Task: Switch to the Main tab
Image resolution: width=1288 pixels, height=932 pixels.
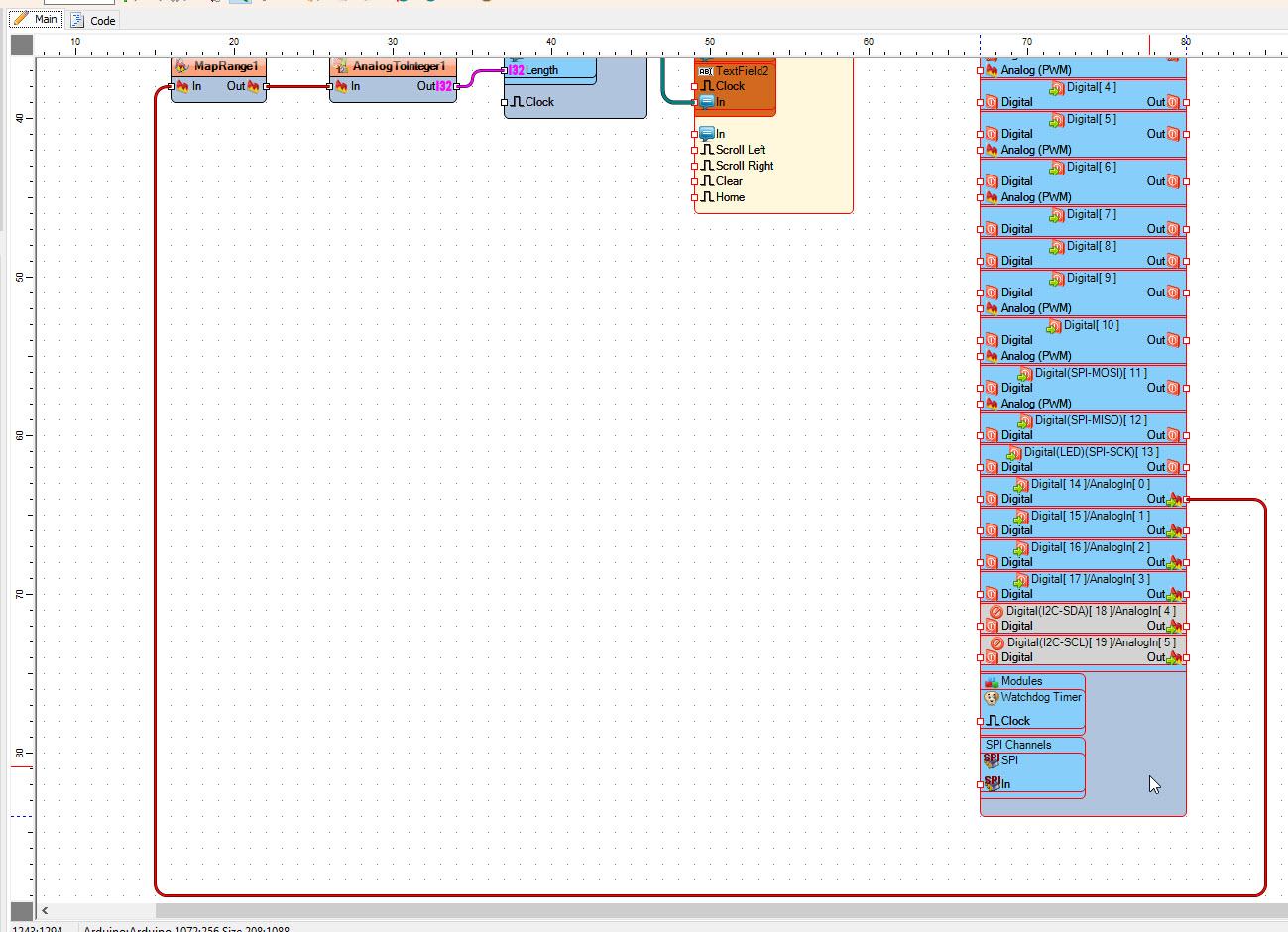Action: coord(35,19)
